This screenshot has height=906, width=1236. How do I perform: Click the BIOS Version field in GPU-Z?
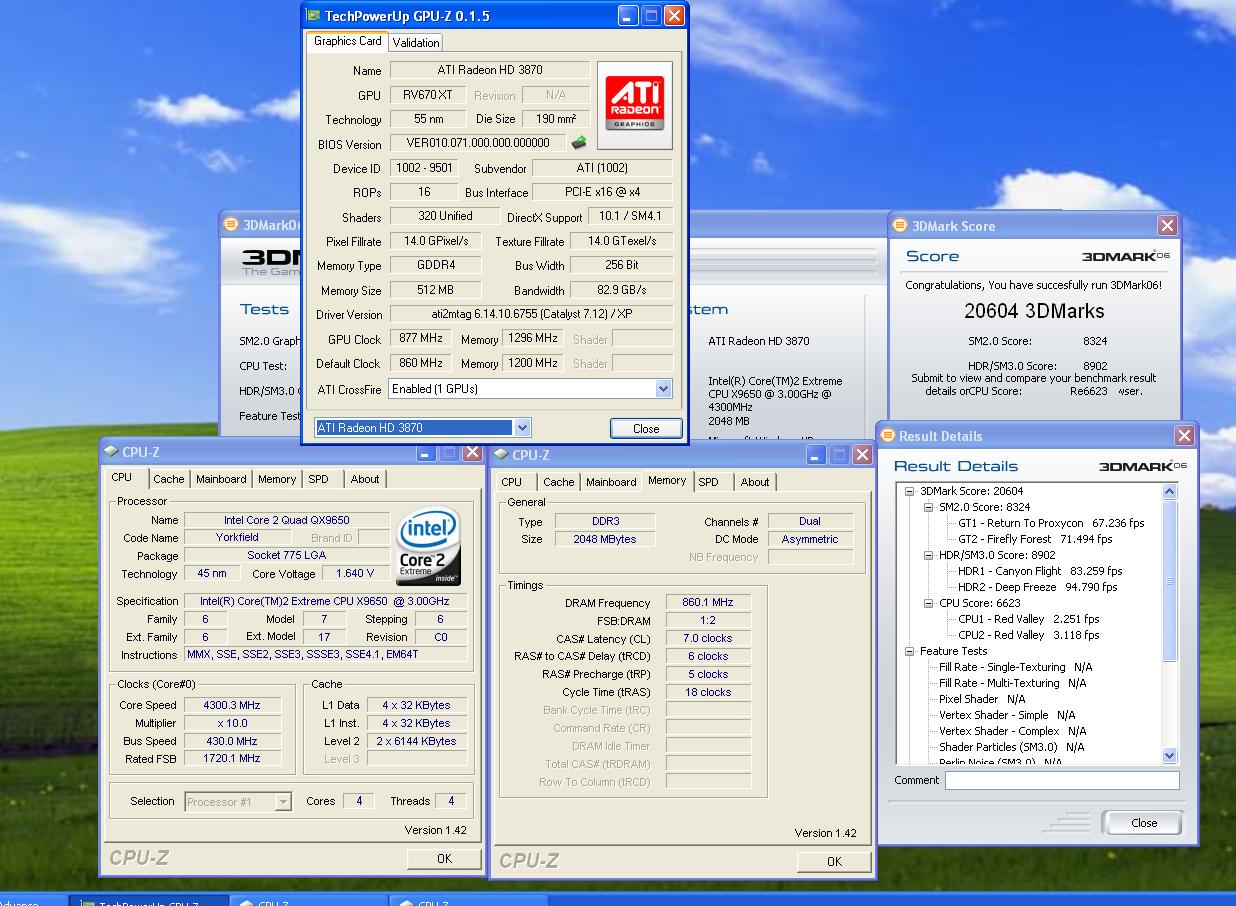[478, 143]
